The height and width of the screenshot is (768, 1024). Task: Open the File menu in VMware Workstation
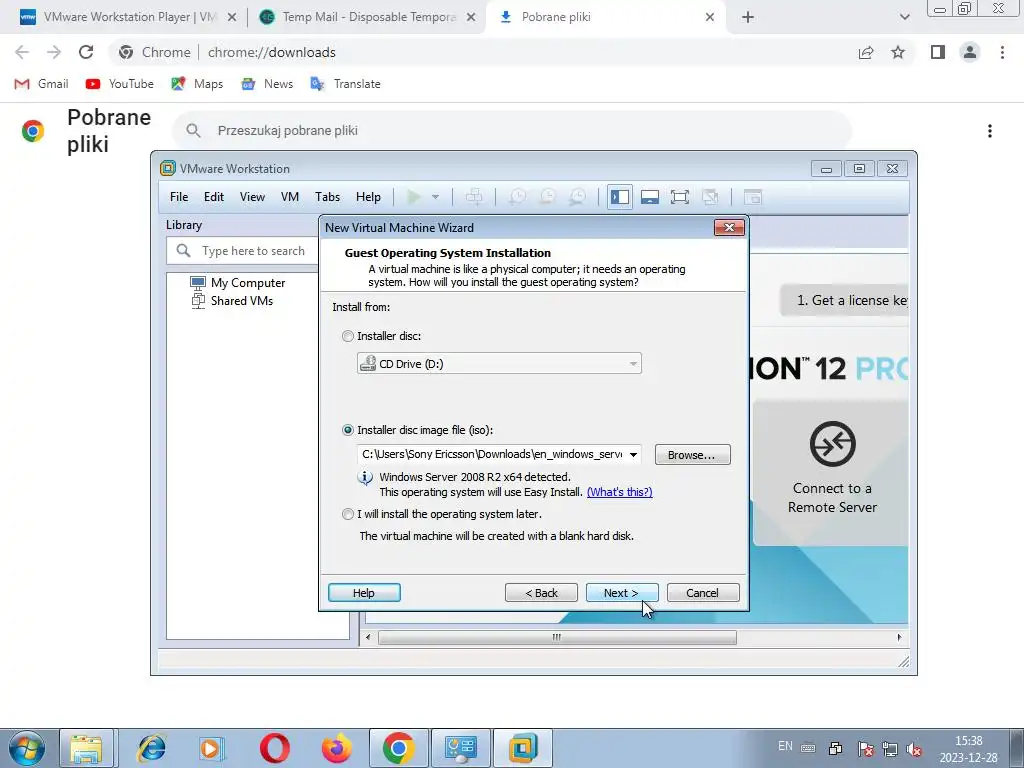click(x=179, y=197)
